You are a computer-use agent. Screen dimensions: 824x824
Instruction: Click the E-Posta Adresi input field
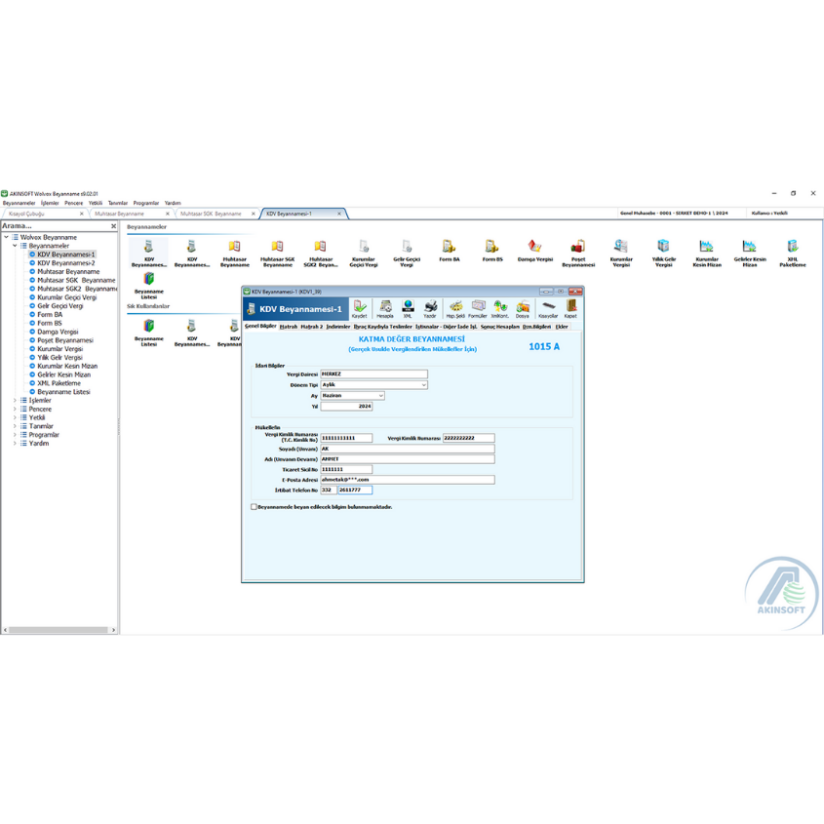(407, 479)
